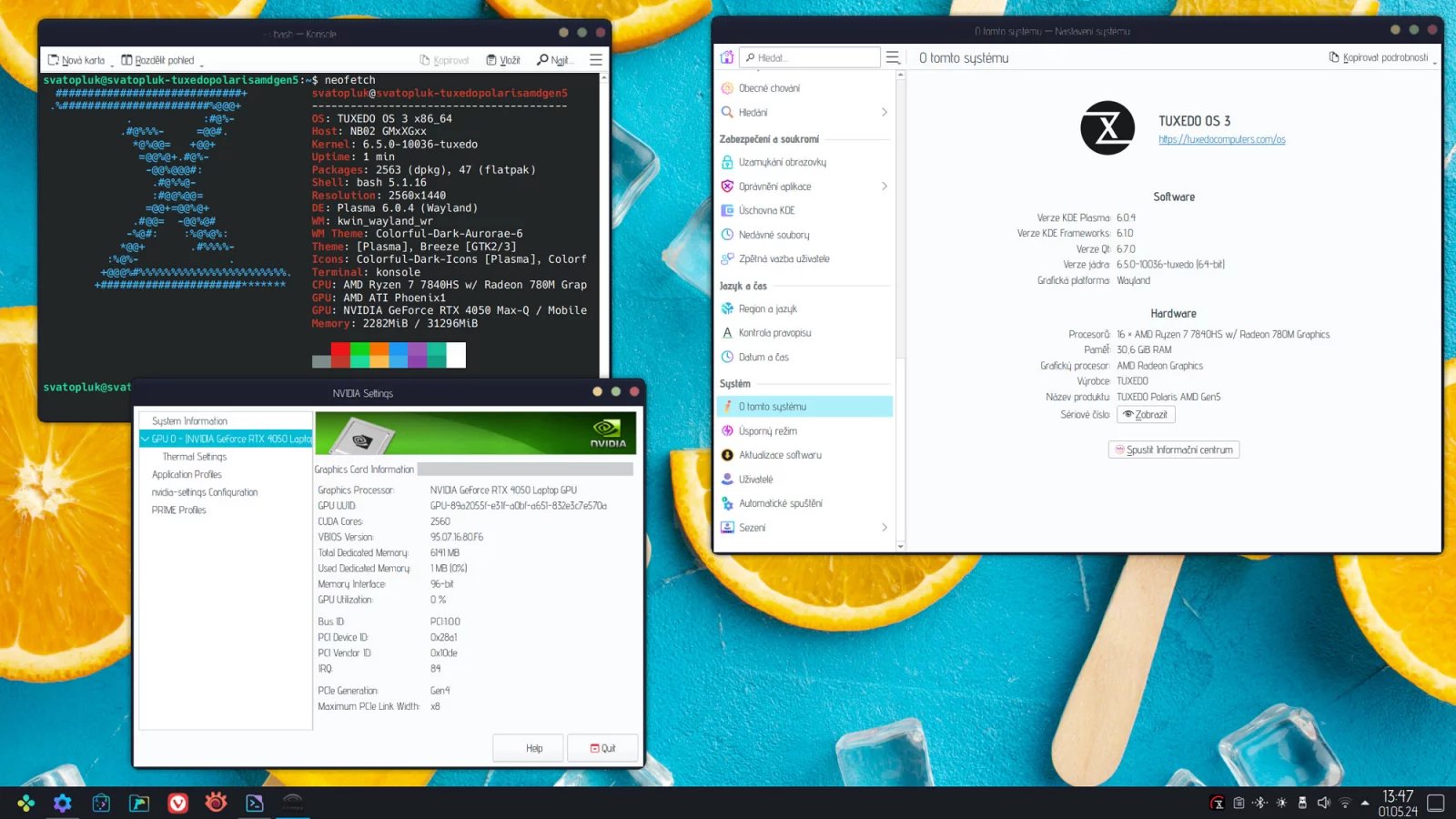The width and height of the screenshot is (1456, 819).
Task: Click Najít (find) in the Konsole toolbar
Action: tap(553, 60)
